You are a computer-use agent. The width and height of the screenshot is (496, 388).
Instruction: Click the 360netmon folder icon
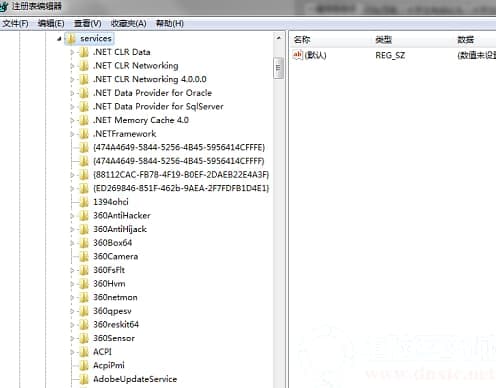pos(84,298)
